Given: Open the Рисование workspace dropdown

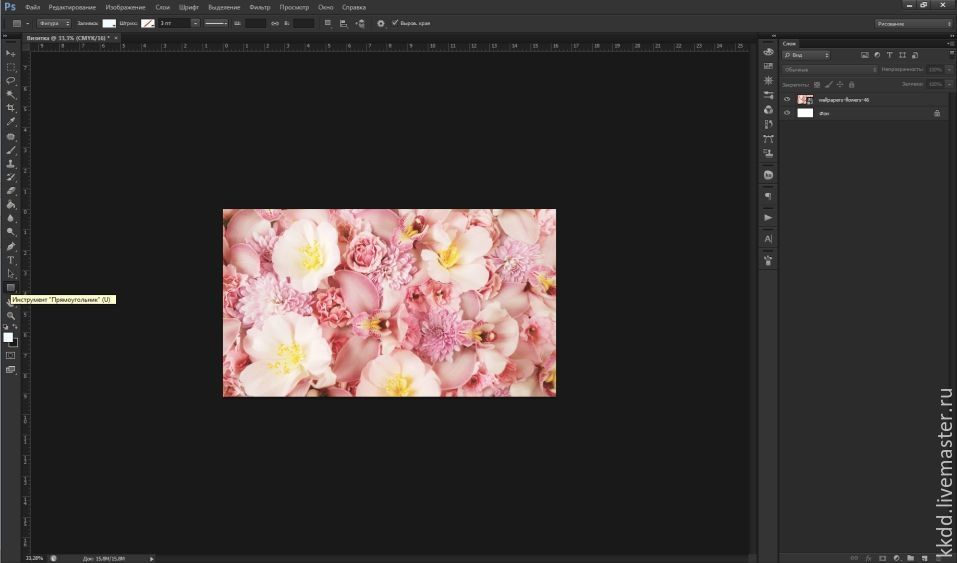Looking at the screenshot, I should coord(913,24).
